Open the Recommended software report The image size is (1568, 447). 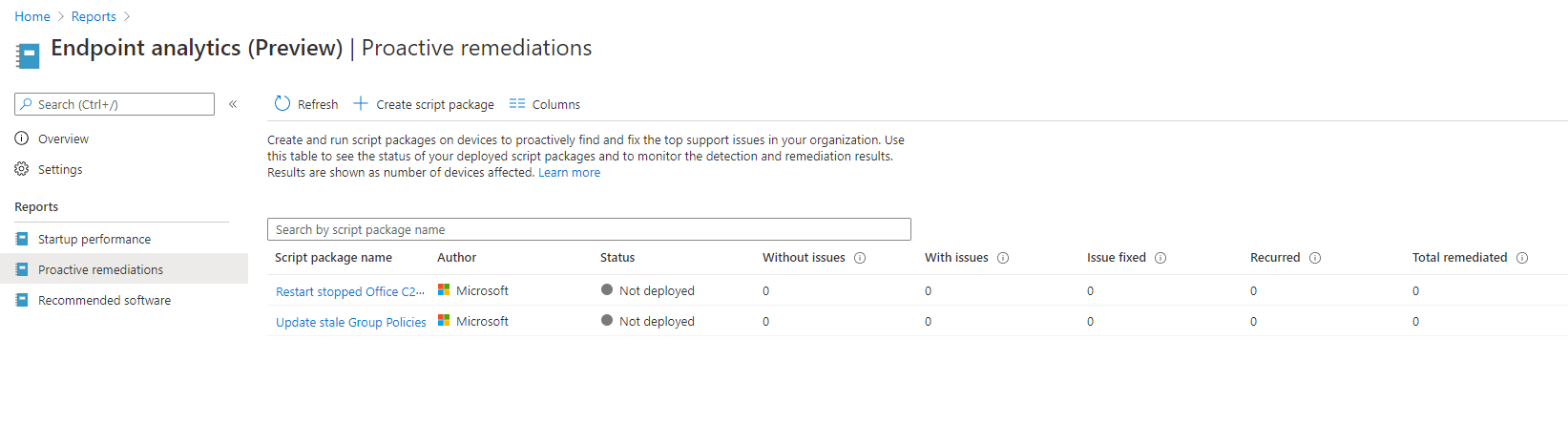[104, 300]
